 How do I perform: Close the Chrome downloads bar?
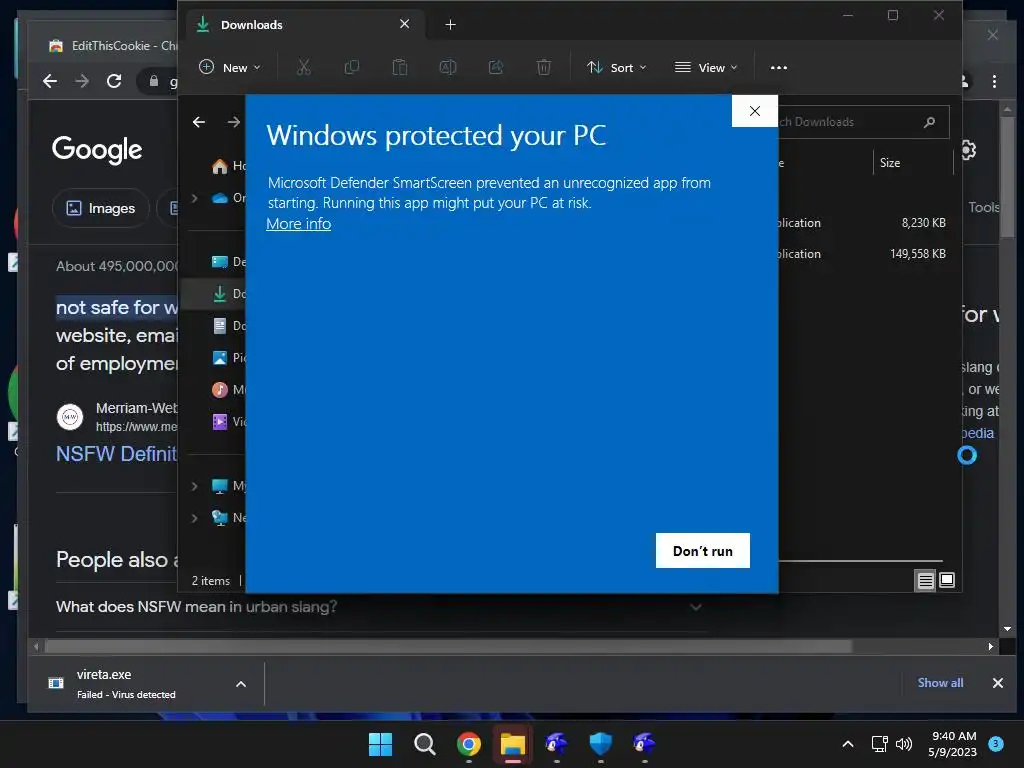(997, 683)
